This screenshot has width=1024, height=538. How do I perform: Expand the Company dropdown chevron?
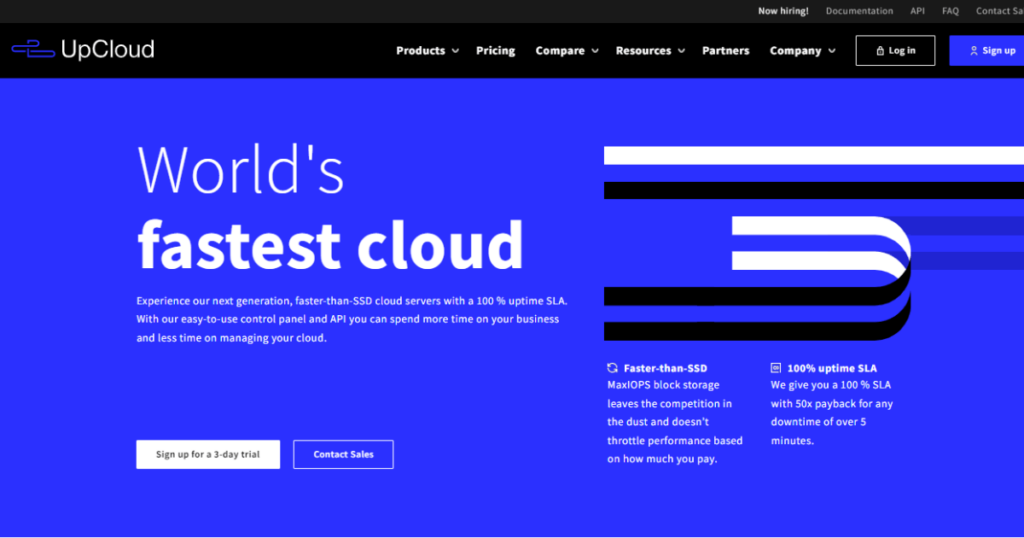pyautogui.click(x=831, y=51)
